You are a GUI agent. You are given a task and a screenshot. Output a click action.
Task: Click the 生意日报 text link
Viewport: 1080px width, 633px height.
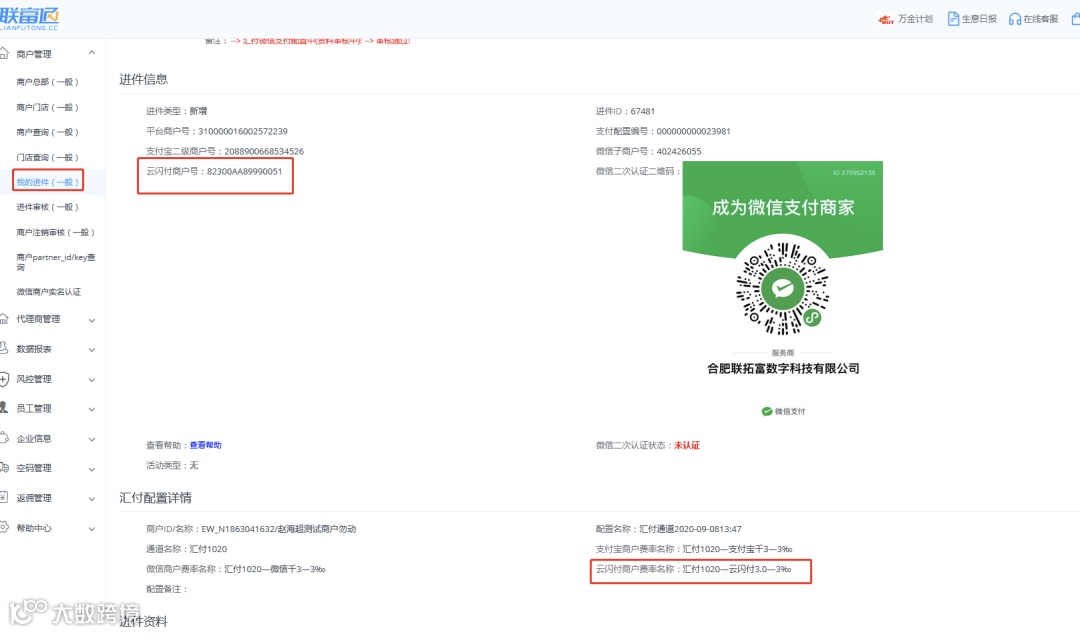coord(979,19)
